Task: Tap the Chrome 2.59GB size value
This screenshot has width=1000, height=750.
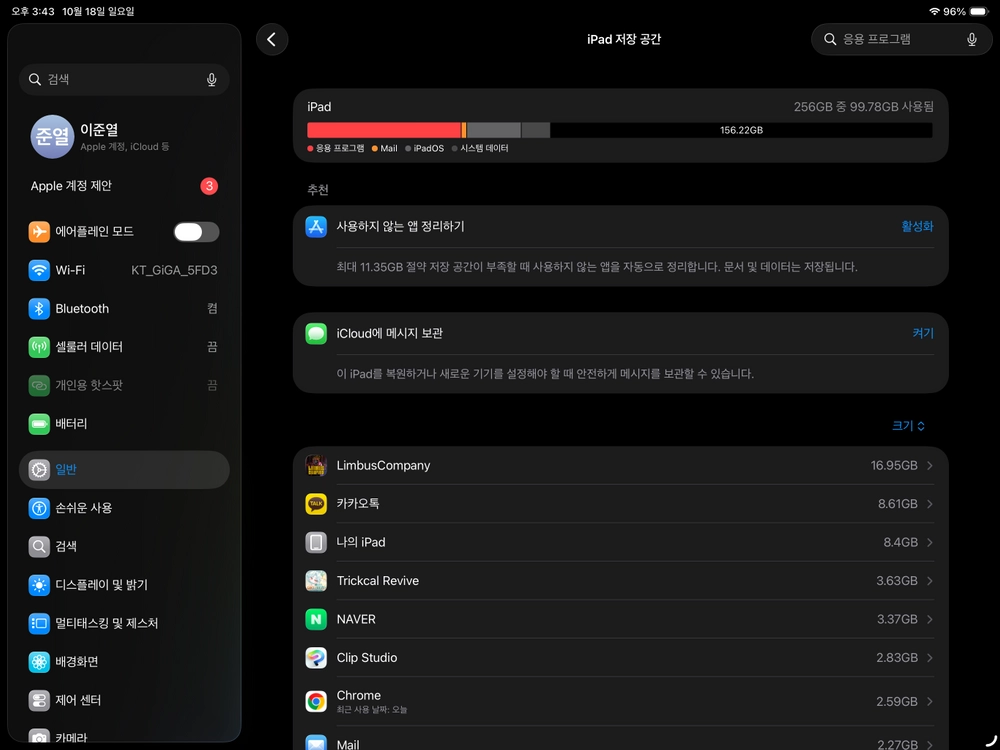Action: tap(897, 702)
